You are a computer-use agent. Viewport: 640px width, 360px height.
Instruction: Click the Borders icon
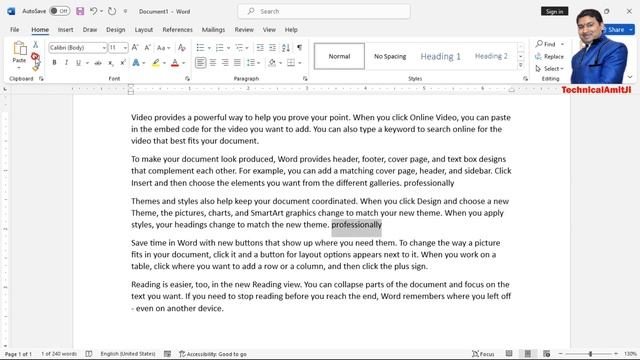pos(291,63)
